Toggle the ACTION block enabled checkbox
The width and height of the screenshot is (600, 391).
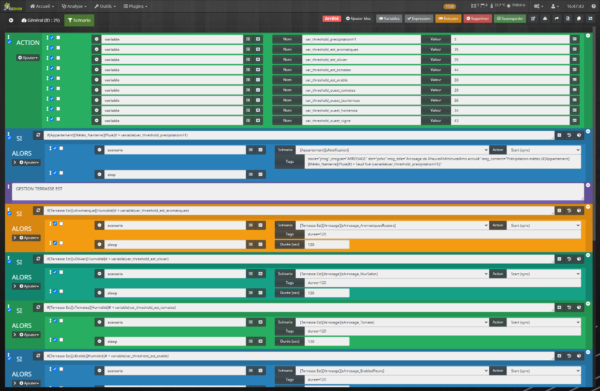coord(9,42)
